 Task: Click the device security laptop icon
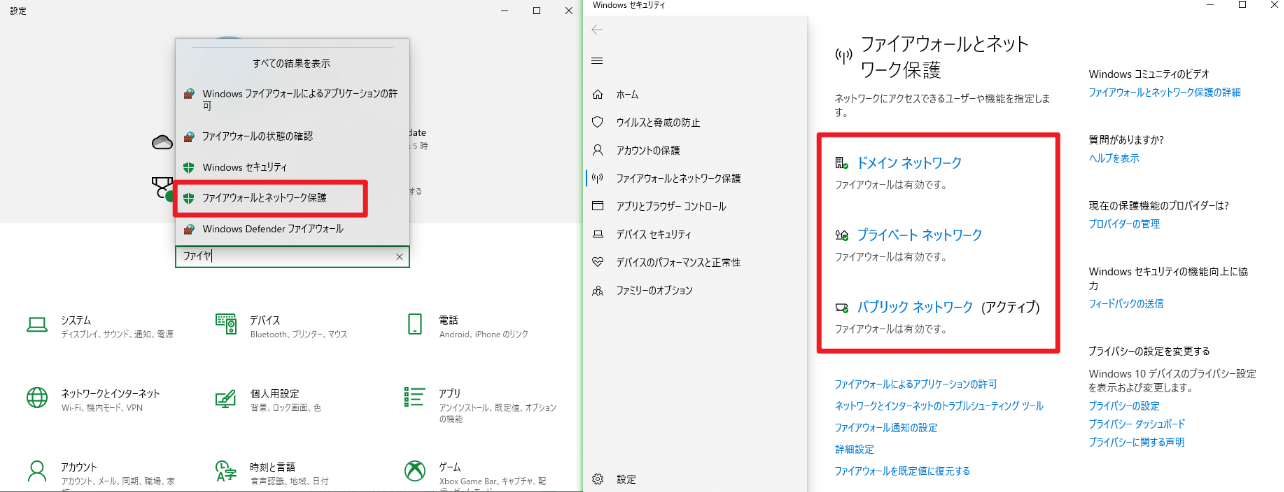click(598, 234)
